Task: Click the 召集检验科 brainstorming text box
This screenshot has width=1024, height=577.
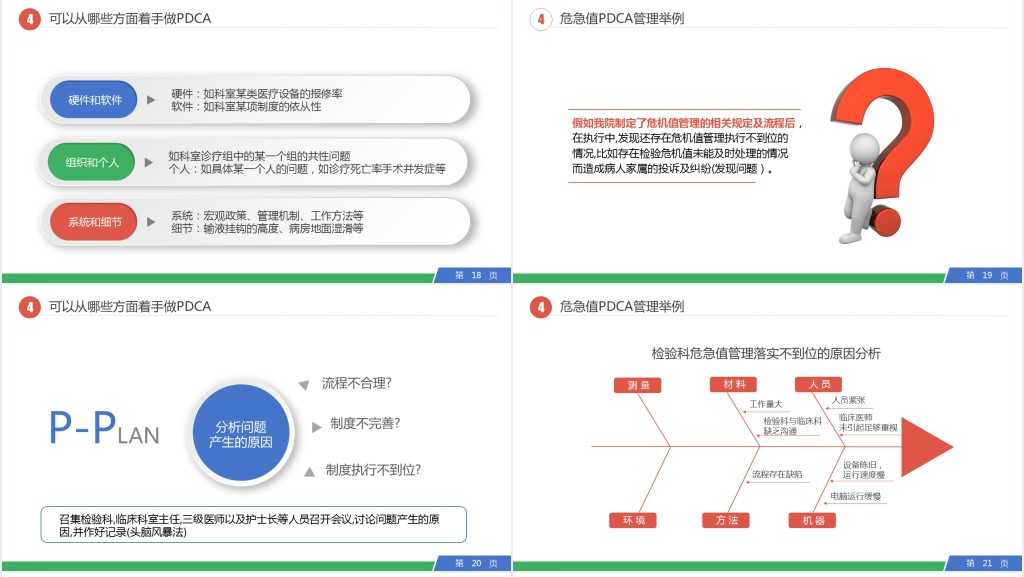Action: (254, 525)
